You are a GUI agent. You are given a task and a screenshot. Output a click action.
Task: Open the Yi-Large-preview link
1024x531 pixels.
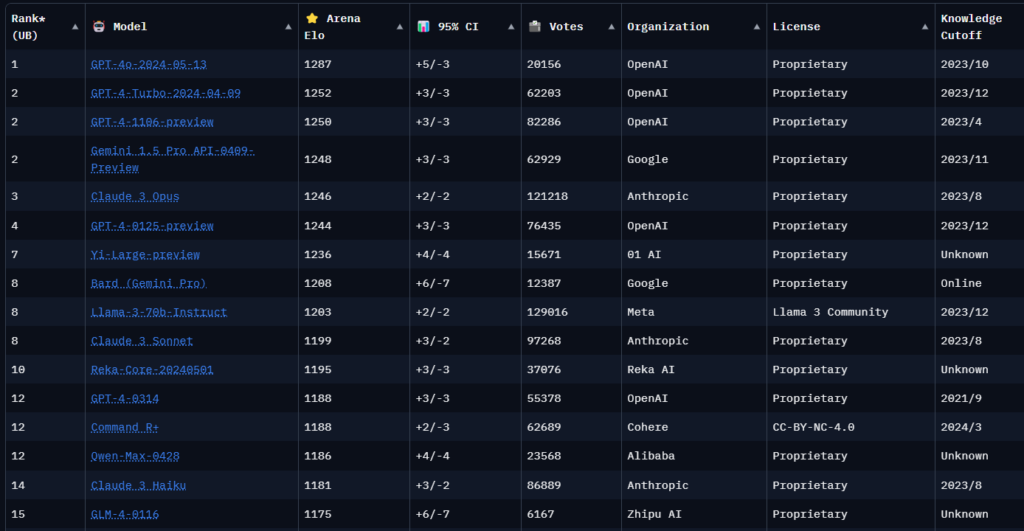tap(145, 254)
